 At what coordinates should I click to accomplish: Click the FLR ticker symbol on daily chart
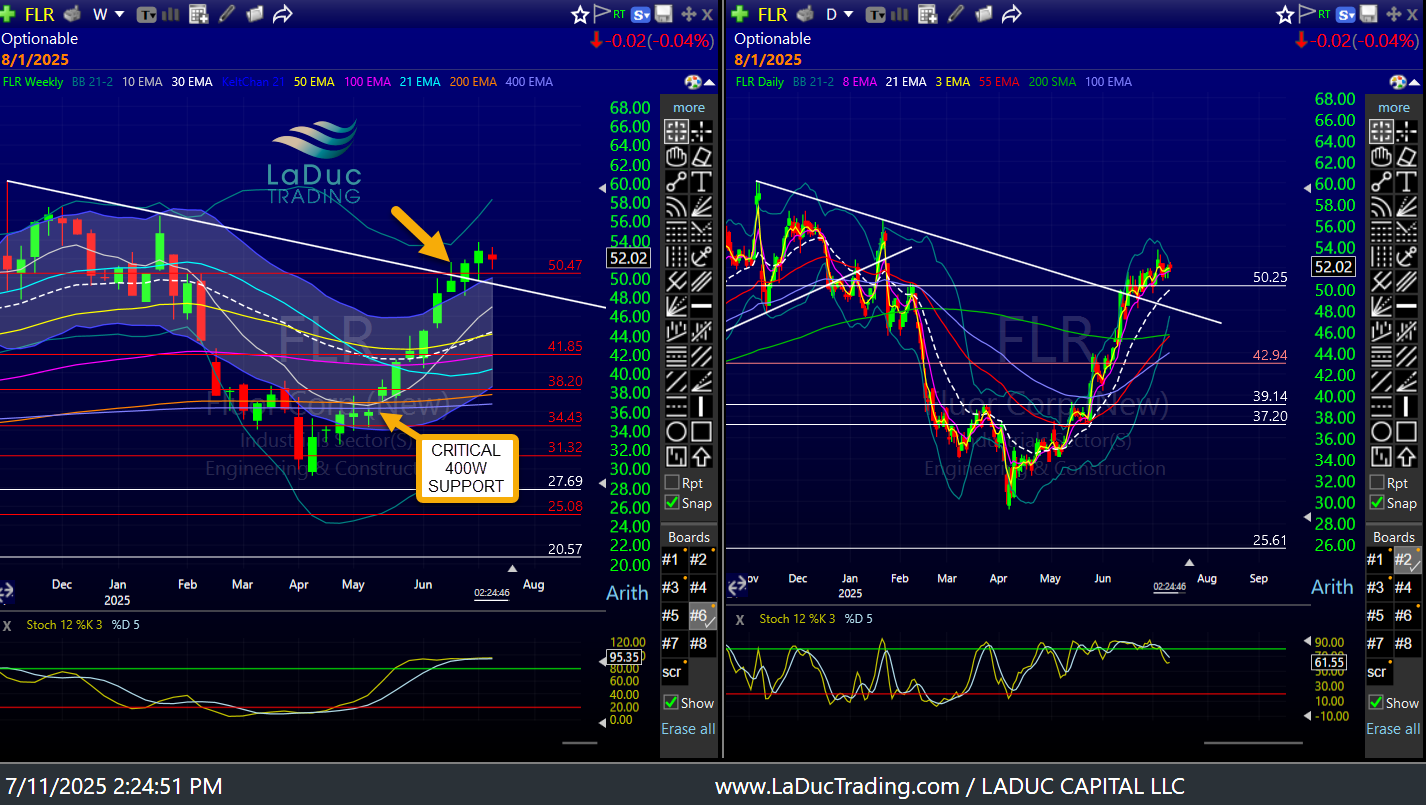pyautogui.click(x=772, y=14)
